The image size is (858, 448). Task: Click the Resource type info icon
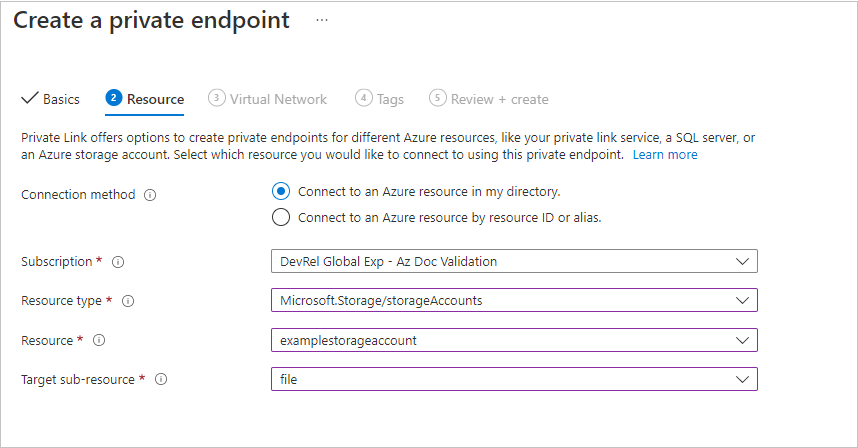coord(128,301)
